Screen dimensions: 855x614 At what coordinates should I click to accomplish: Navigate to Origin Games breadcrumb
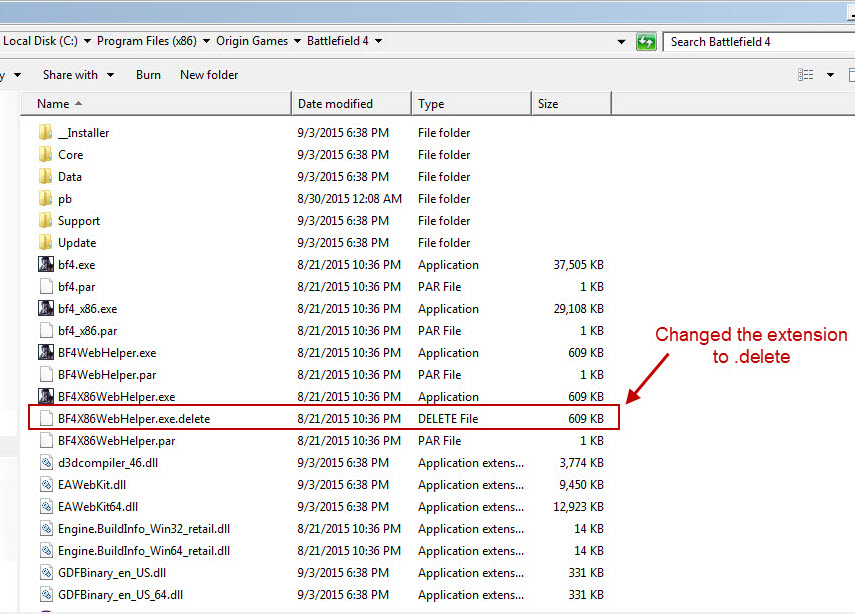coord(252,41)
